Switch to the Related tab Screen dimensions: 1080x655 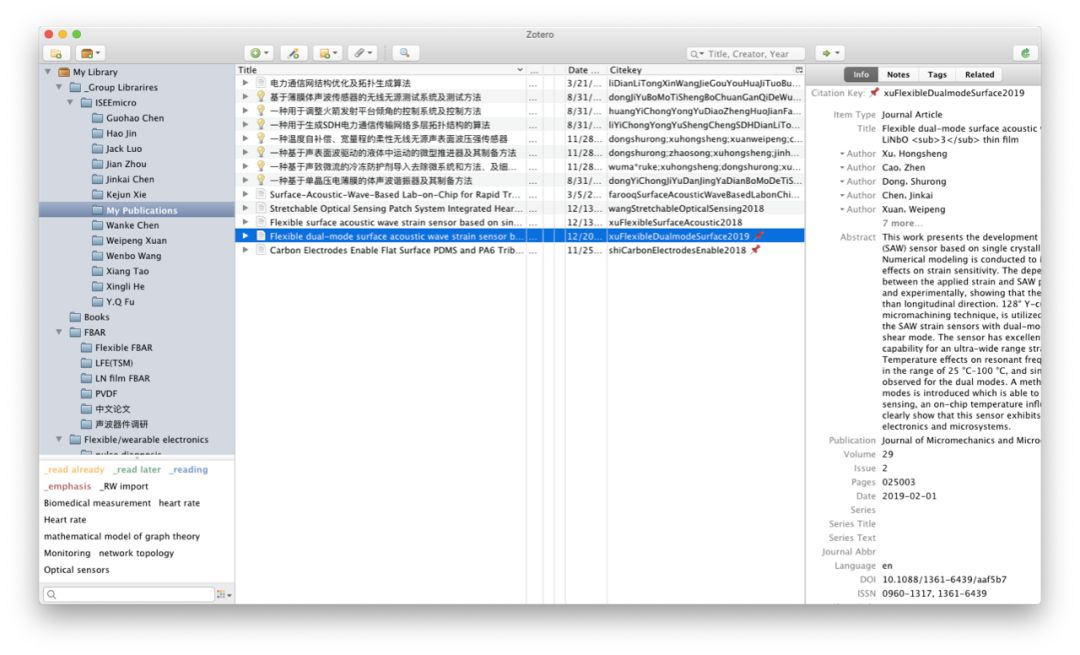click(979, 74)
